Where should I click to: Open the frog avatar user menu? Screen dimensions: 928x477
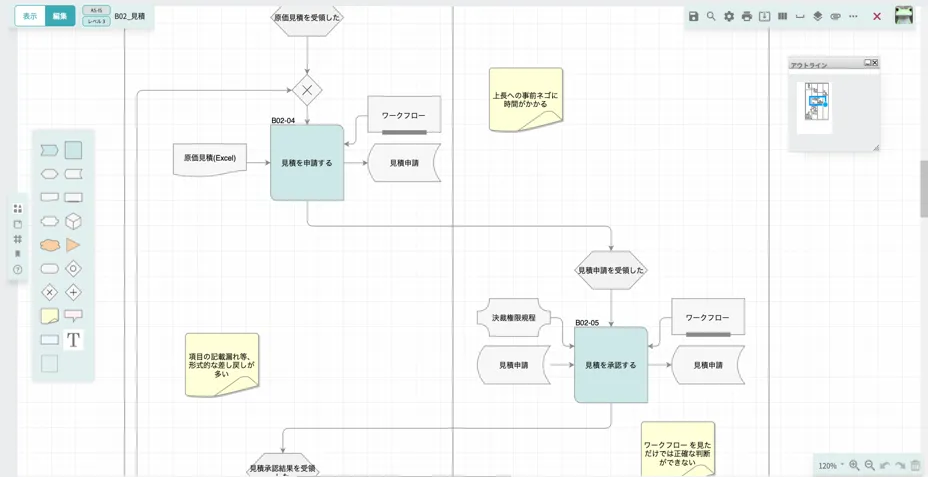pyautogui.click(x=904, y=15)
